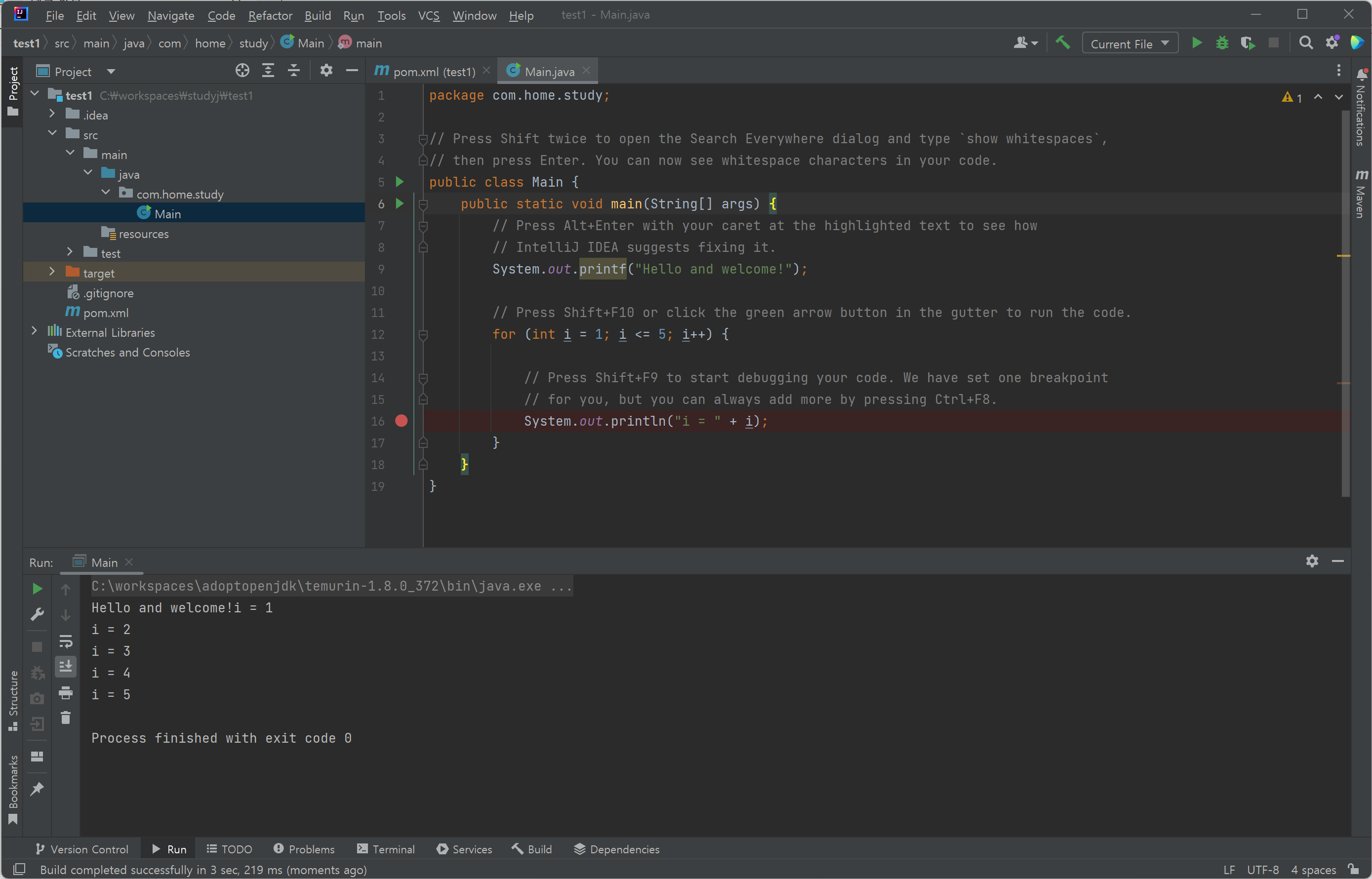This screenshot has width=1372, height=879.
Task: Click Select Opened File target icon
Action: 242,71
